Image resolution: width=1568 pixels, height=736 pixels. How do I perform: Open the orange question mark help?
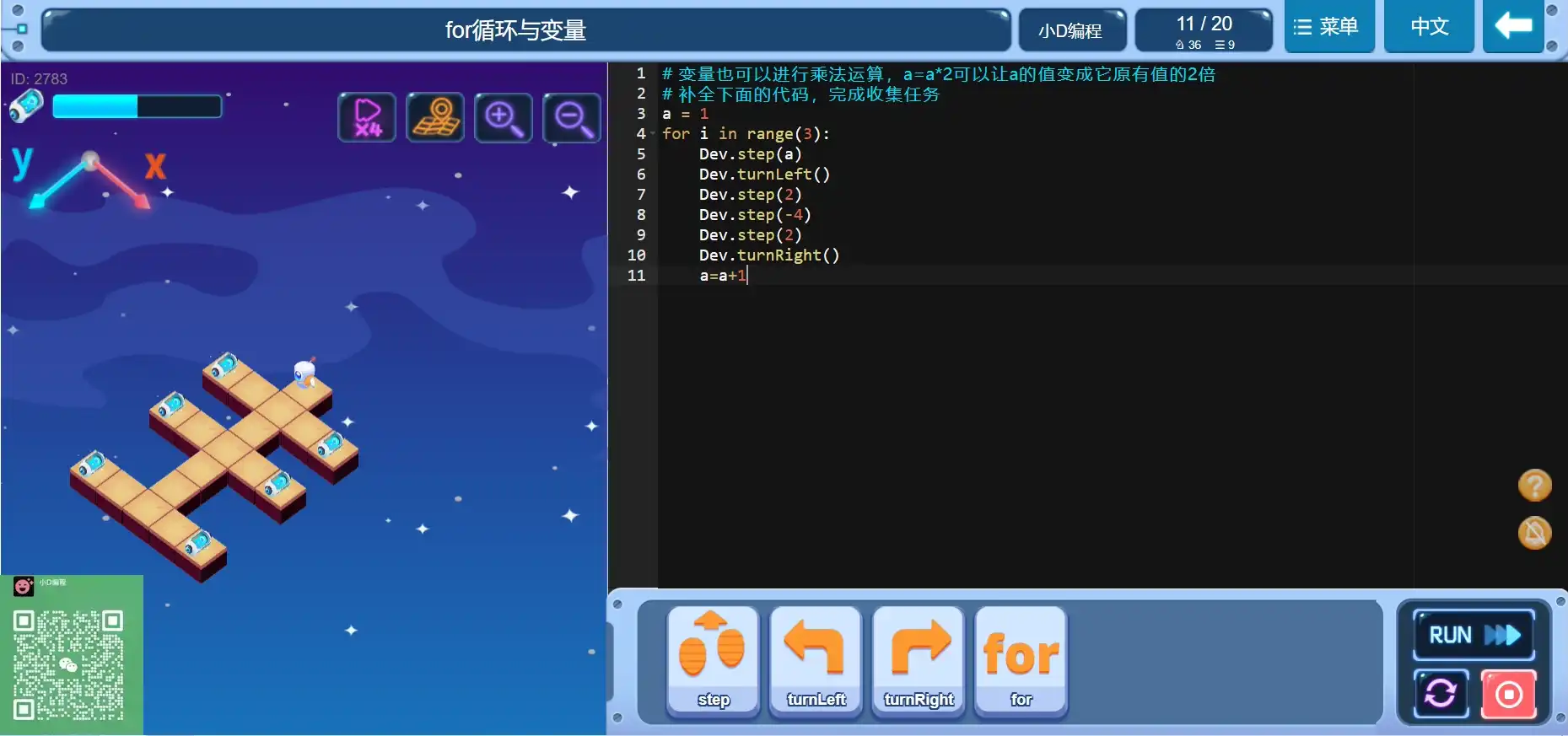(x=1534, y=486)
